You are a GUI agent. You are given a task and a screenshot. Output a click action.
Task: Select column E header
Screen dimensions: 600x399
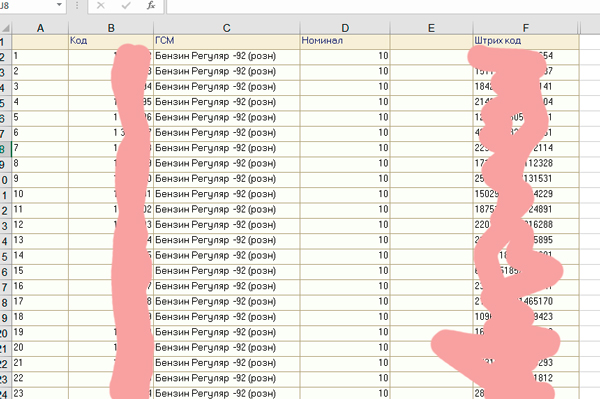click(x=431, y=28)
